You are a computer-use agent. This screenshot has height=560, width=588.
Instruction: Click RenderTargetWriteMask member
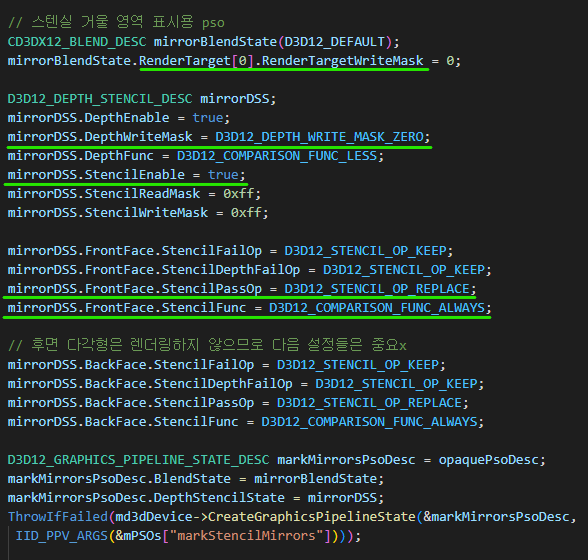point(342,60)
